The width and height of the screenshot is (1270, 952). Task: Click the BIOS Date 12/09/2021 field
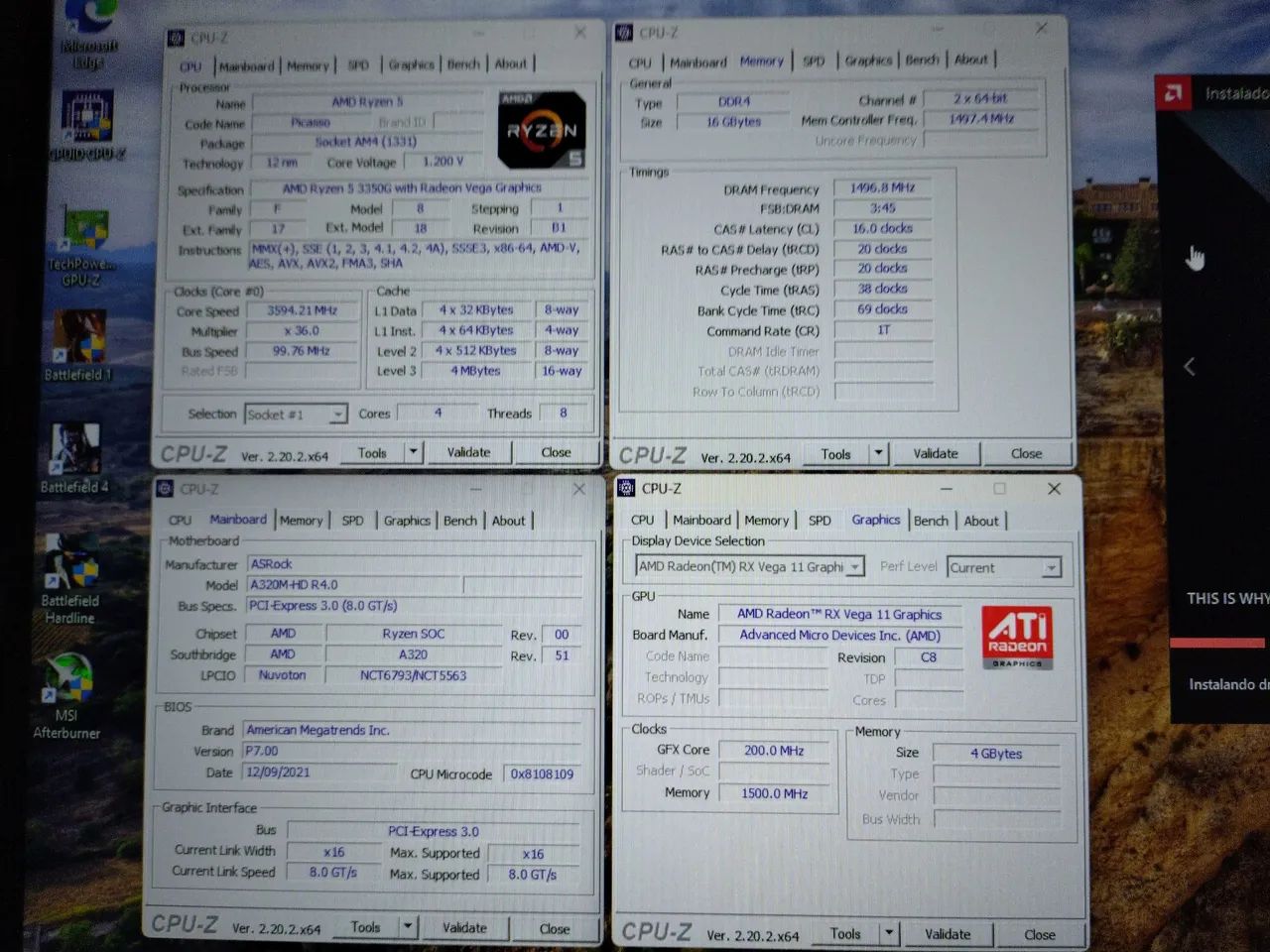click(x=319, y=773)
